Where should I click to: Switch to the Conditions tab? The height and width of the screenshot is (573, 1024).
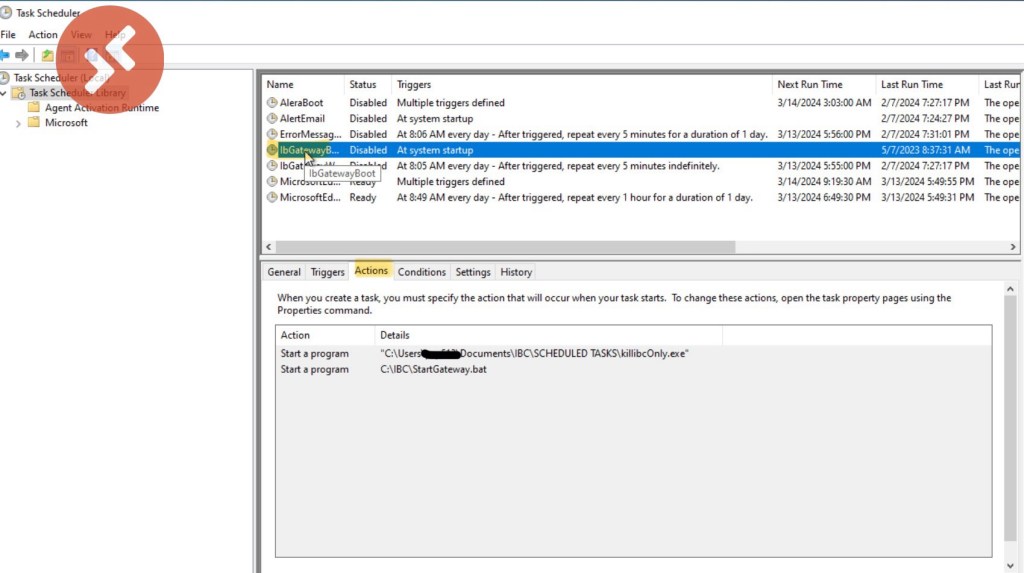pos(421,272)
